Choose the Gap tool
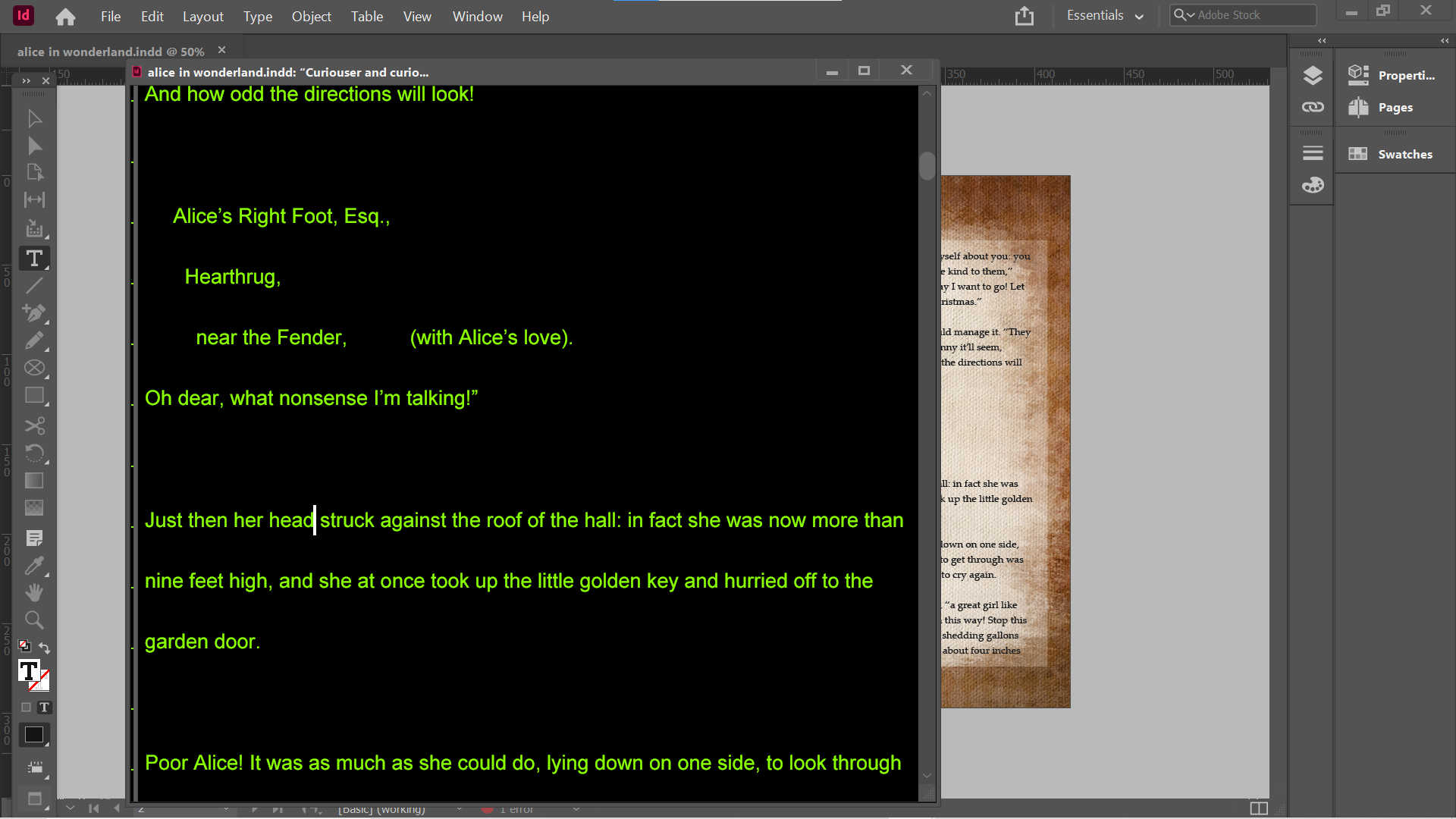Image resolution: width=1456 pixels, height=819 pixels. click(34, 200)
